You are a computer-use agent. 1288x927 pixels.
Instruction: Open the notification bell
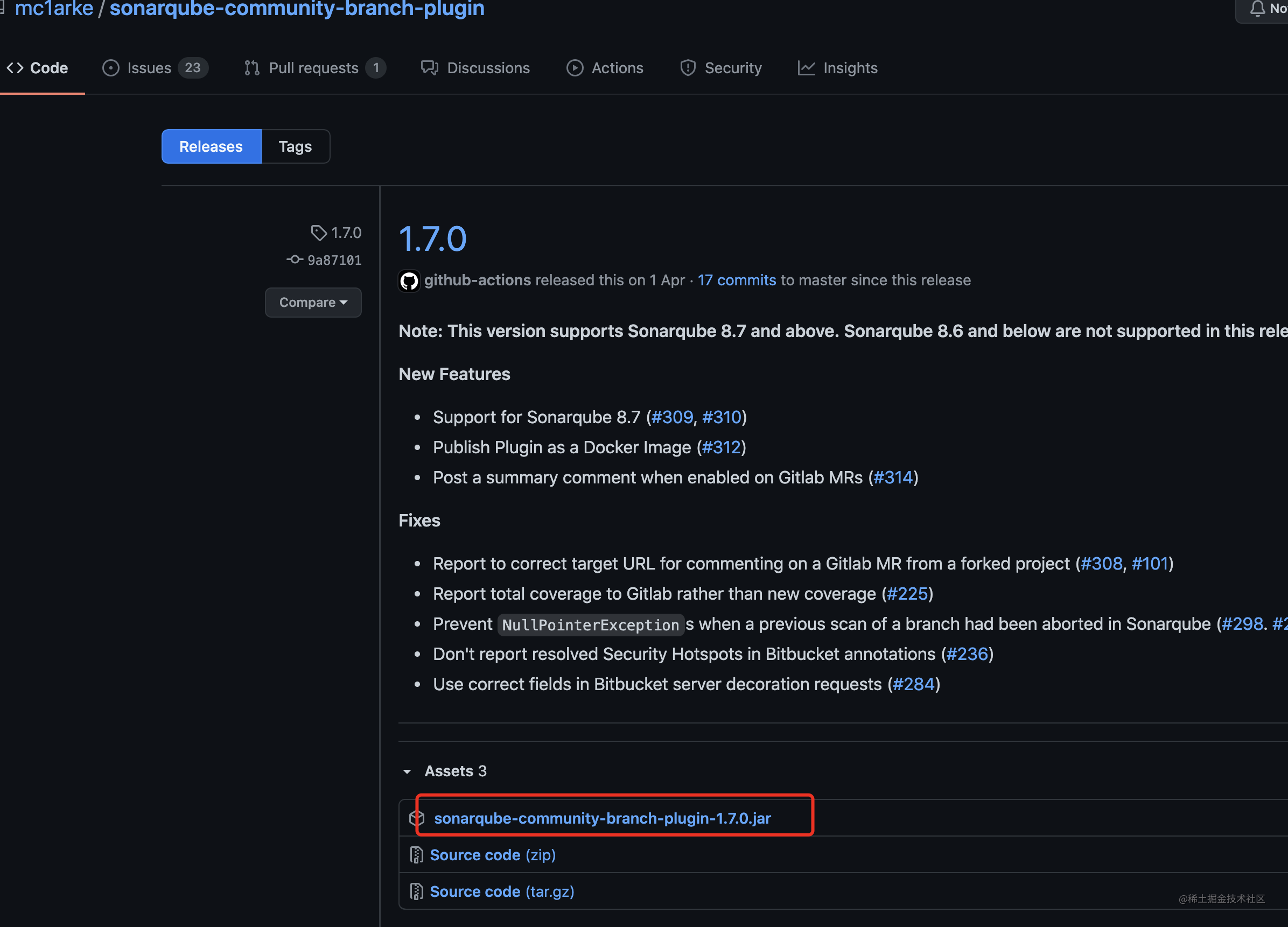(x=1257, y=8)
